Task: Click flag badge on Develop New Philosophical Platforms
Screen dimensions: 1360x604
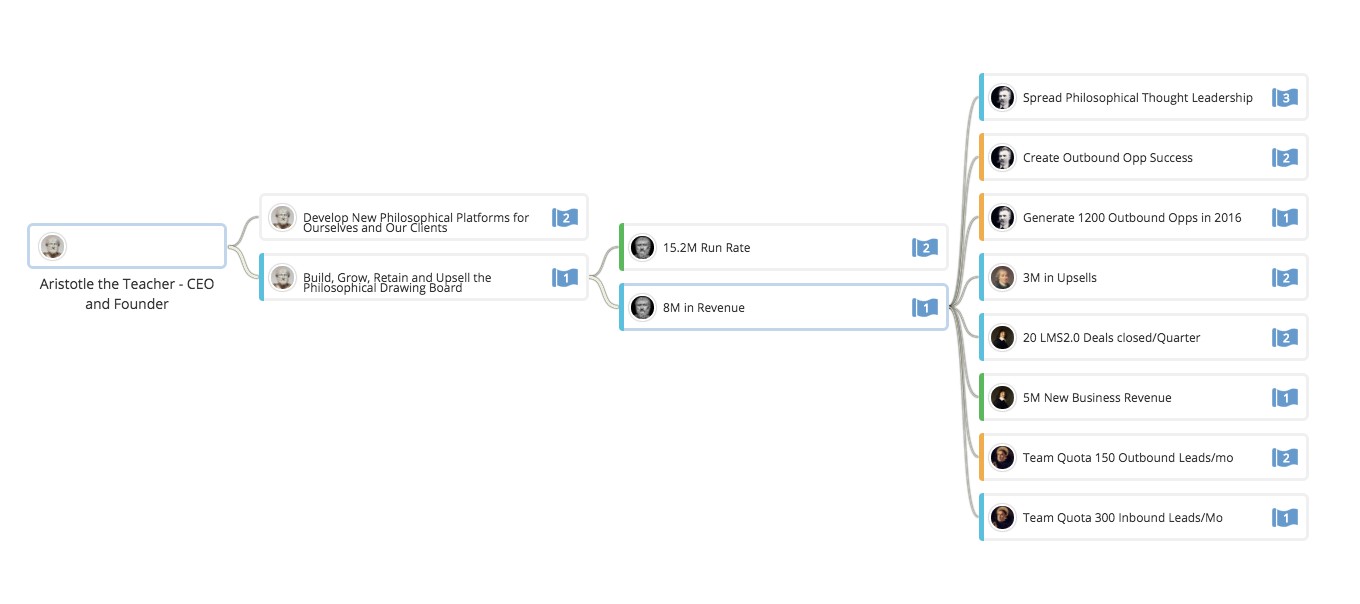Action: click(565, 218)
